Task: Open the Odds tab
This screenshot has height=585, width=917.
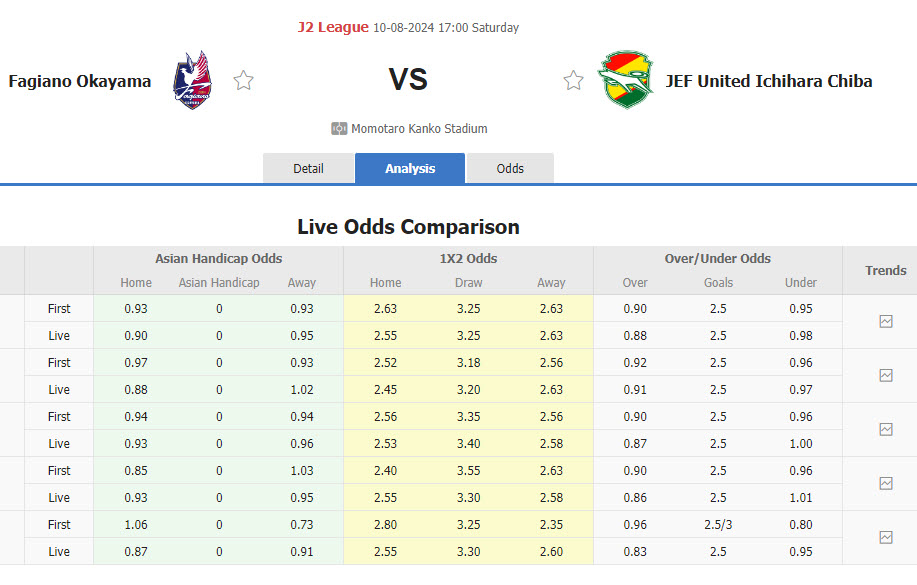Action: tap(510, 169)
